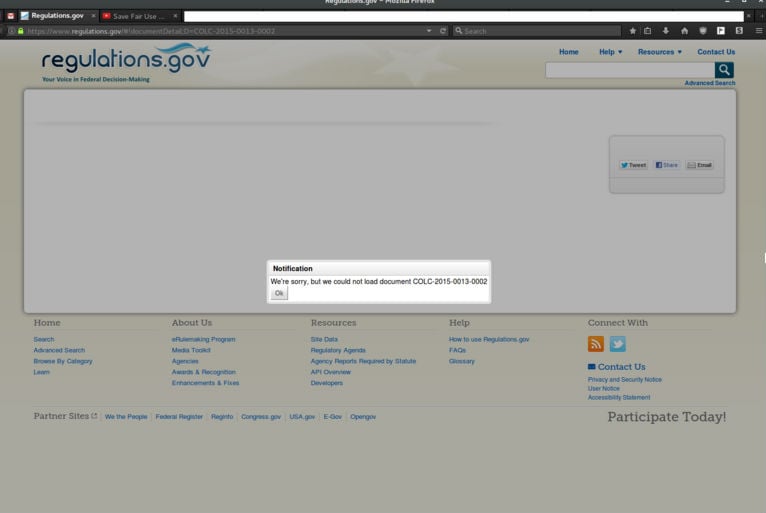The width and height of the screenshot is (766, 513).
Task: Open the pinned mail tab icon
Action: point(11,16)
